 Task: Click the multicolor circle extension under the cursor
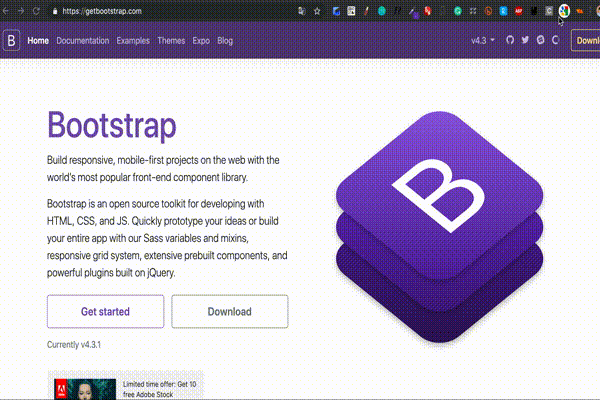[x=564, y=11]
